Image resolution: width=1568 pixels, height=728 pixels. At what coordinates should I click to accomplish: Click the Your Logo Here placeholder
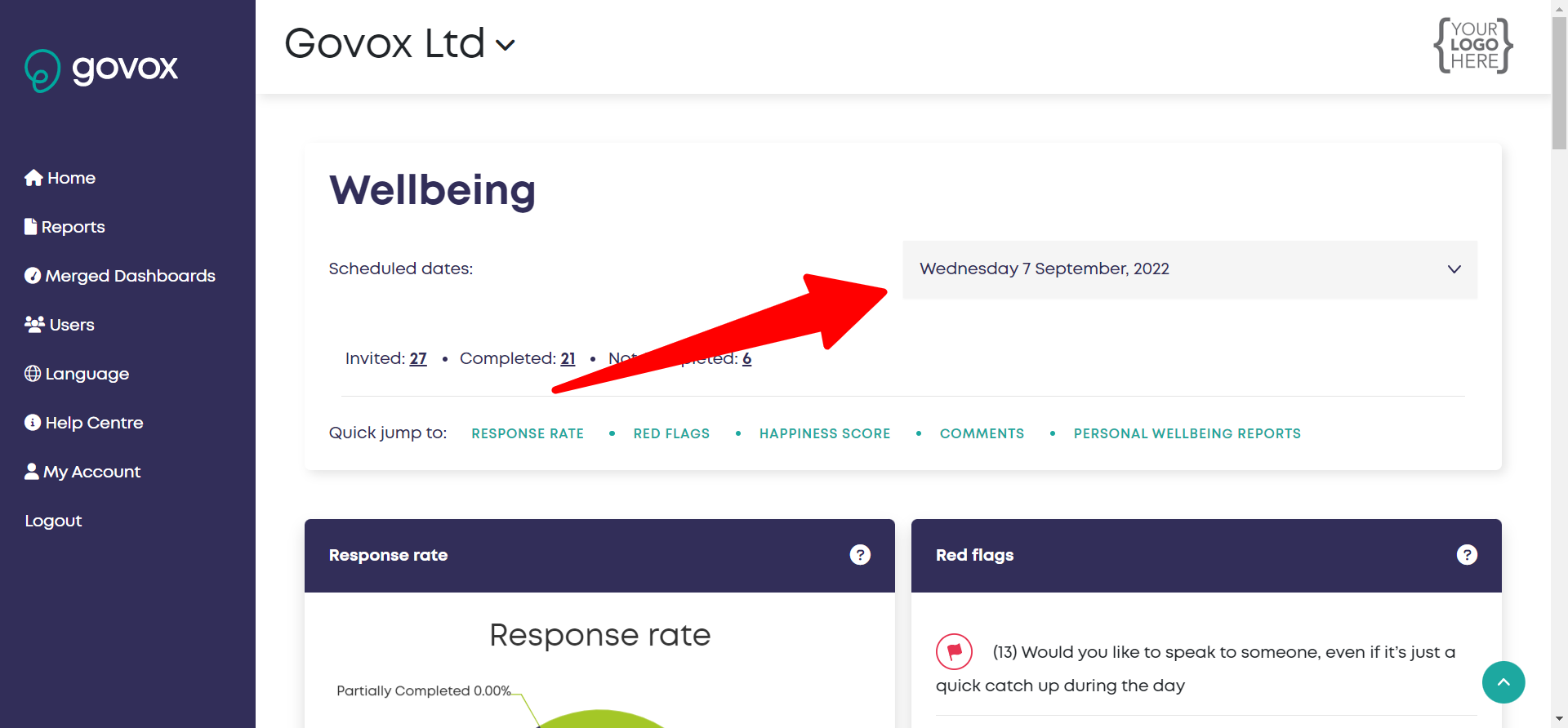1474,46
